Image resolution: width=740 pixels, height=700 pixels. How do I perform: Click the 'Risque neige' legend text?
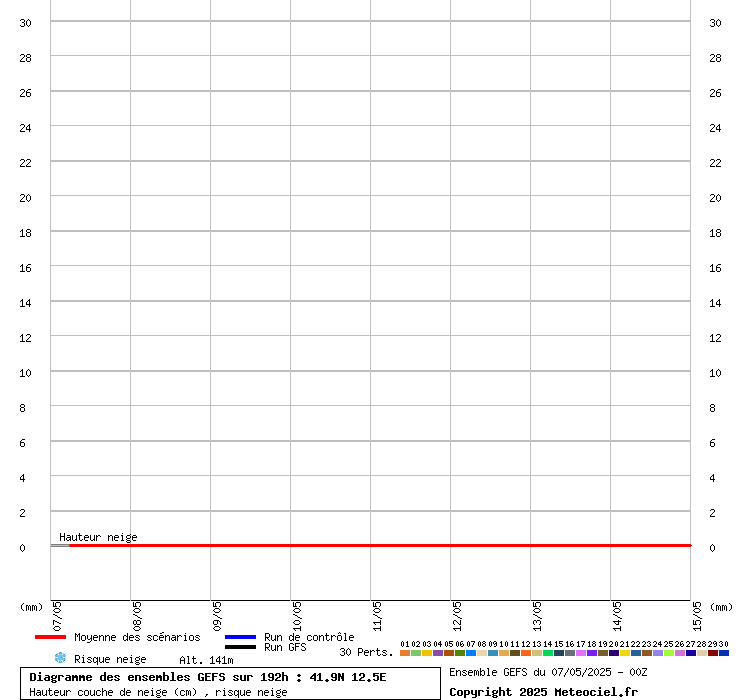tap(110, 659)
